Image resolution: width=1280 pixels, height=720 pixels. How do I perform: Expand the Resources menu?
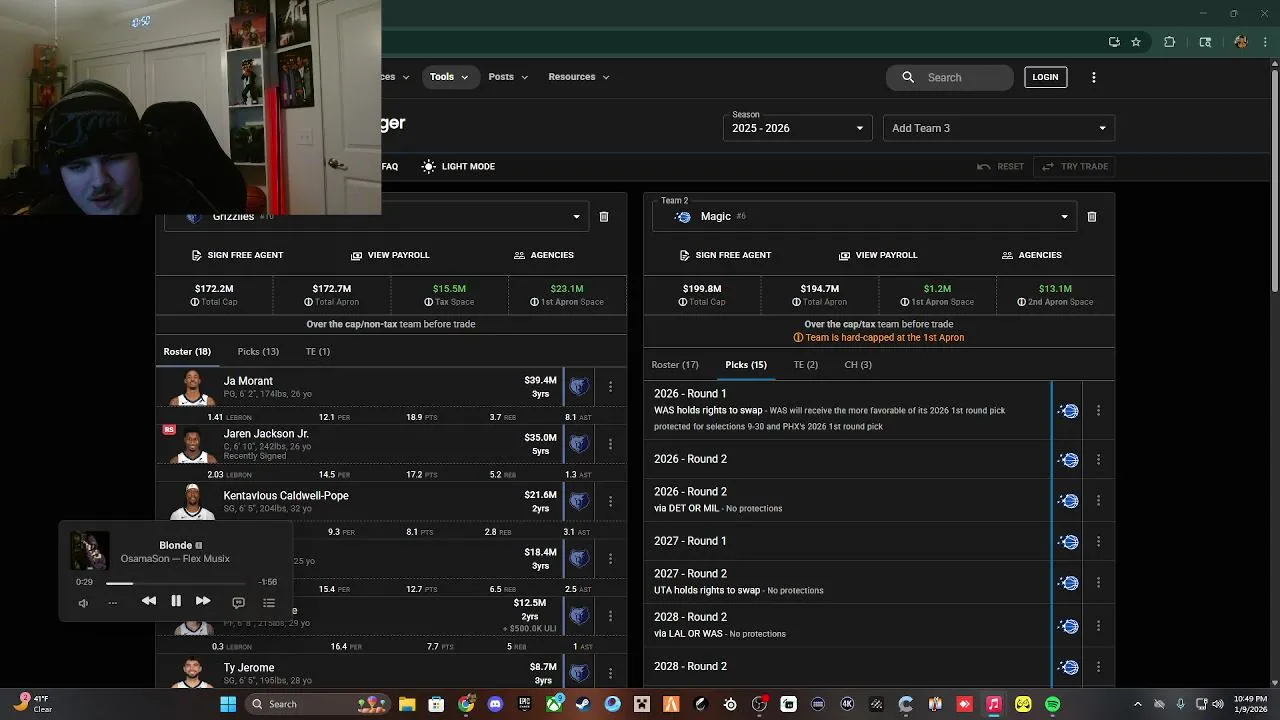pos(578,77)
